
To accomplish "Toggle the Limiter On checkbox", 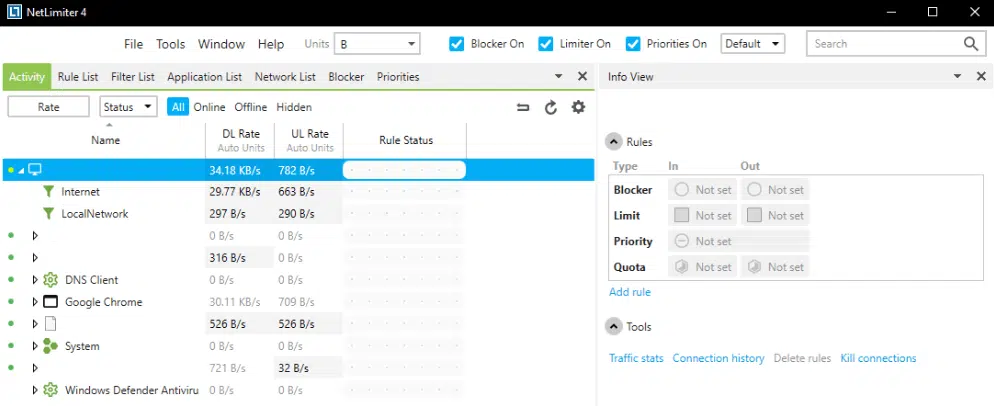I will coord(545,44).
